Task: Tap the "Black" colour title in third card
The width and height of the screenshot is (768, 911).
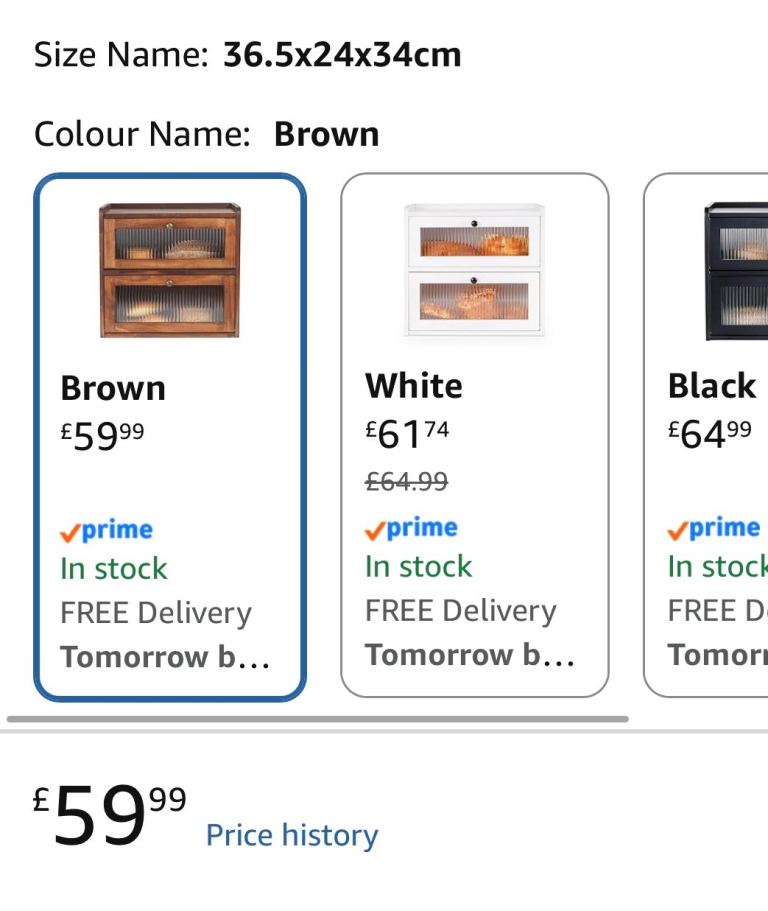Action: (x=712, y=386)
